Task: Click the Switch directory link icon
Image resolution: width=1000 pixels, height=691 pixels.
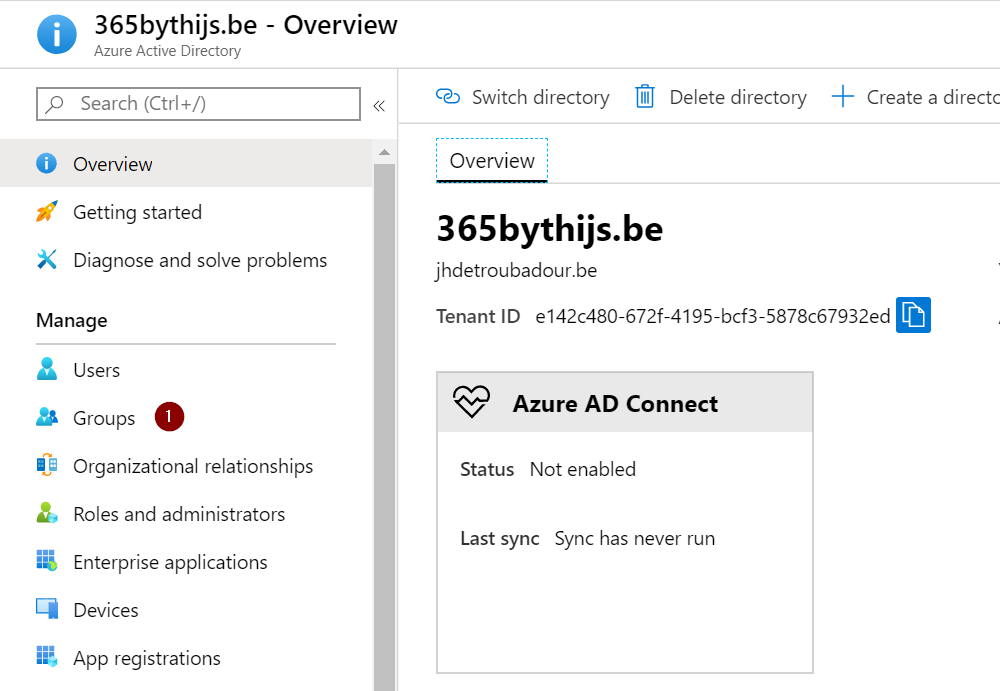Action: pos(448,96)
